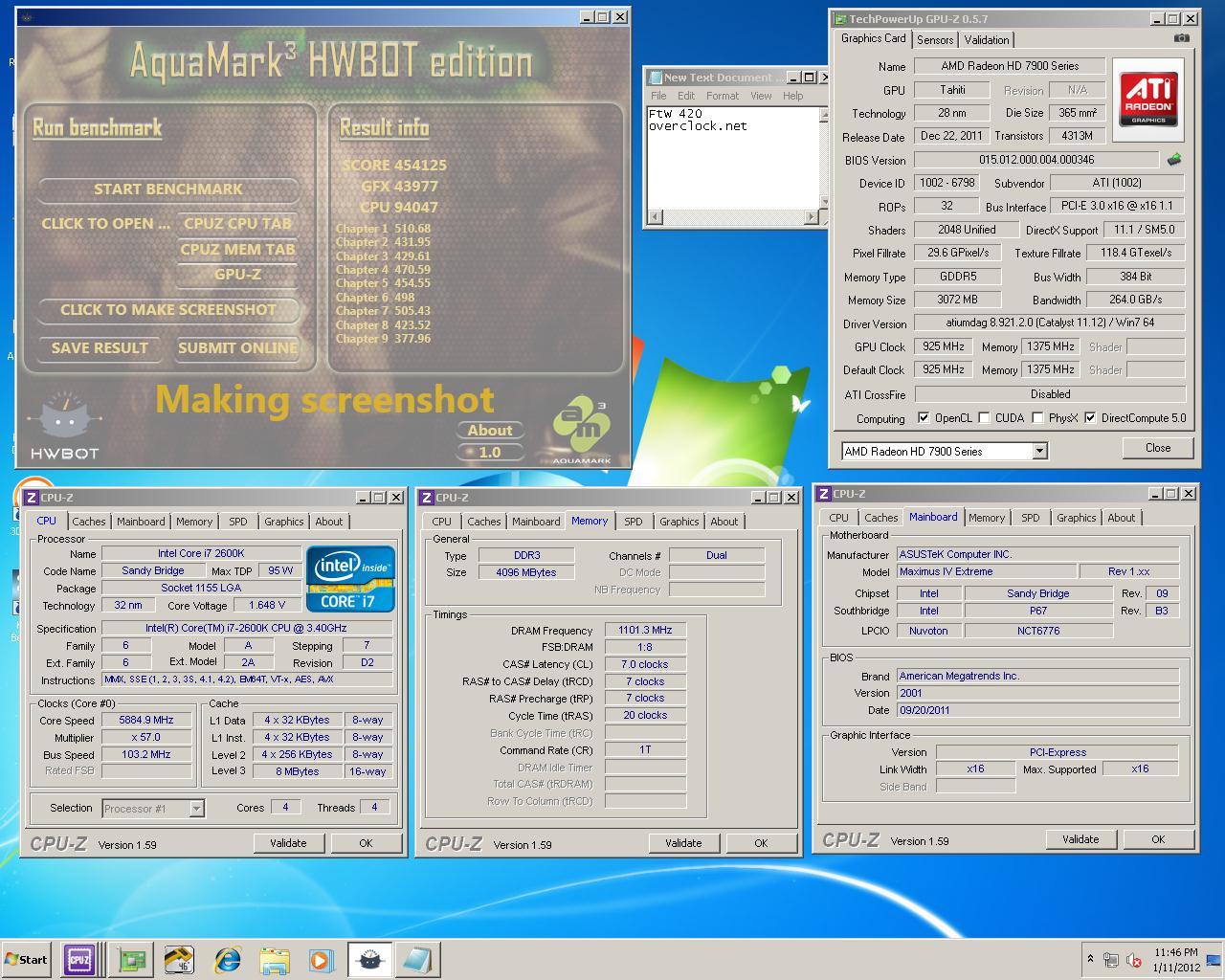Open Graphics tab in Mainboard CPU-Z window
Screen dimensions: 1225x980
click(x=1076, y=518)
